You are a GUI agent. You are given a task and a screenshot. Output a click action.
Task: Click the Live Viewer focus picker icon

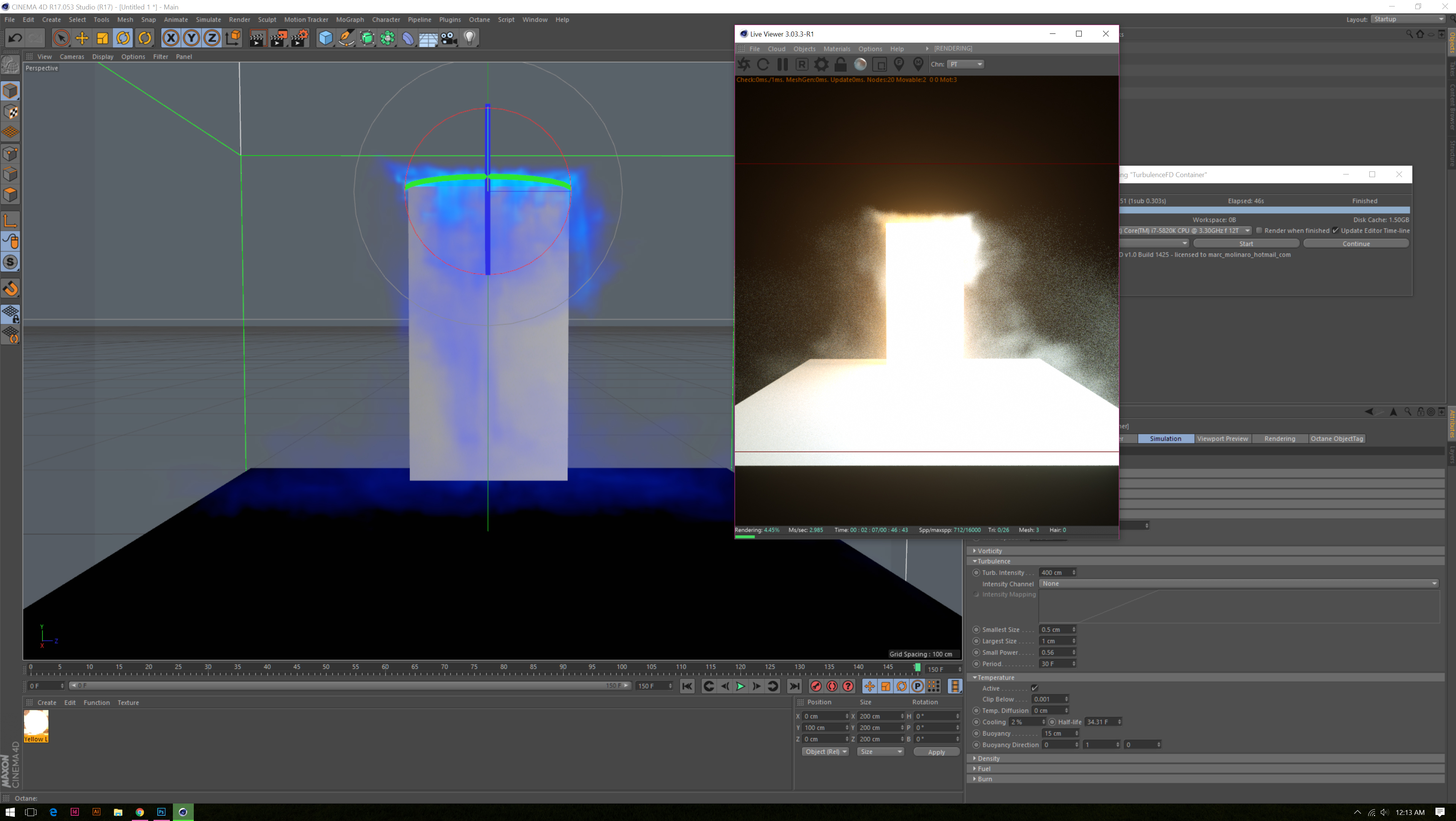click(x=899, y=65)
